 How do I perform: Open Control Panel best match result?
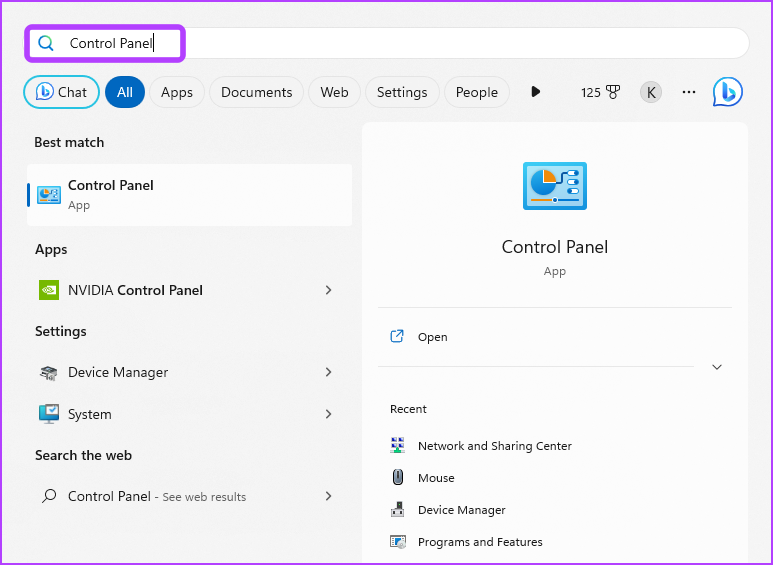pos(189,195)
